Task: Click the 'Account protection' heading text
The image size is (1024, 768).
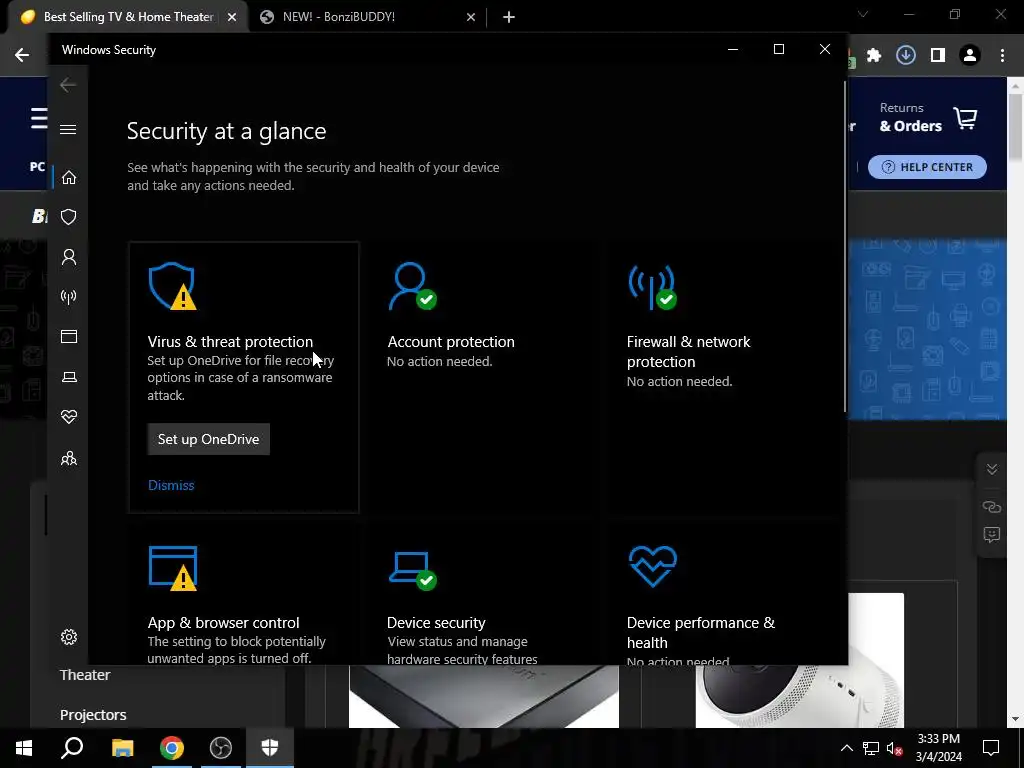Action: pos(451,342)
